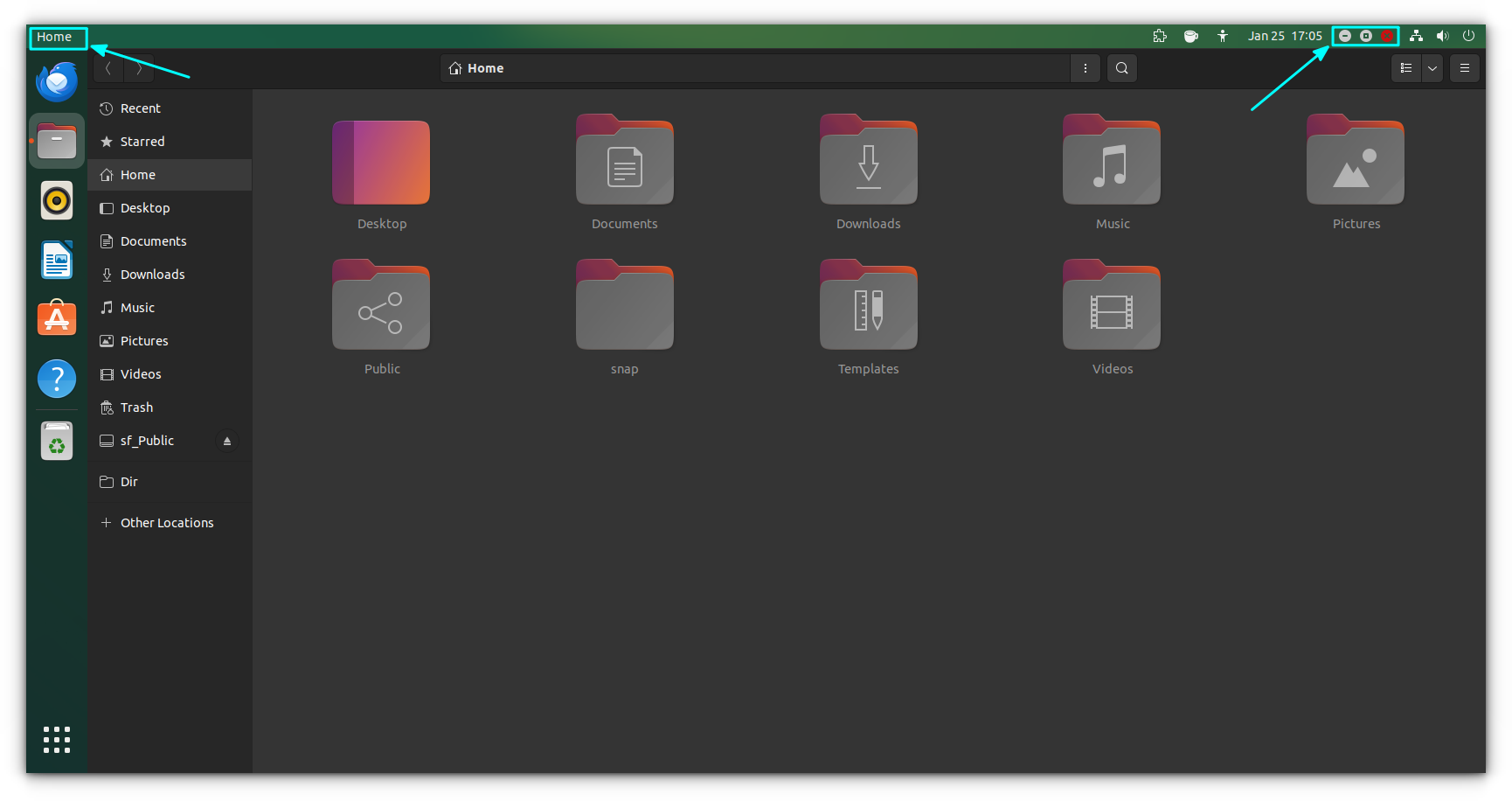Eject the sf_Public drive
The height and width of the screenshot is (801, 1512).
[227, 441]
